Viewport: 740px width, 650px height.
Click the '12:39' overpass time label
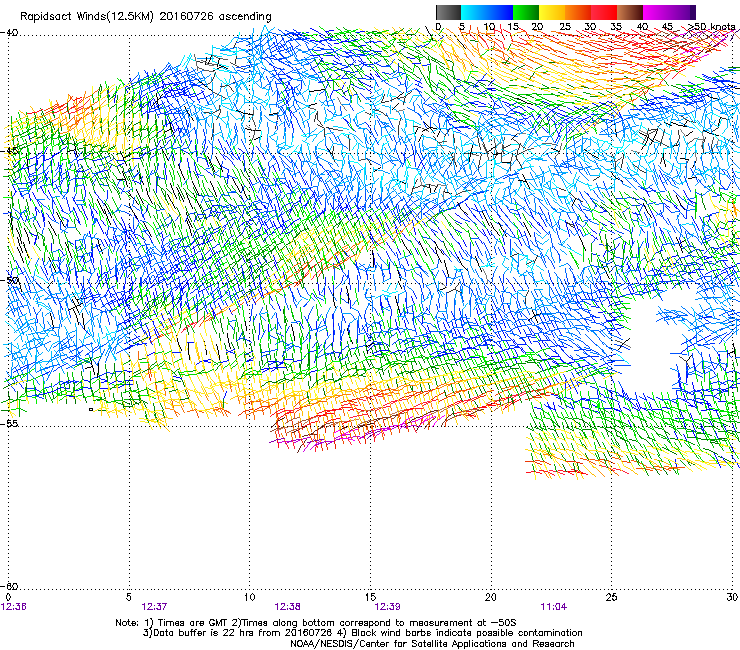click(387, 607)
